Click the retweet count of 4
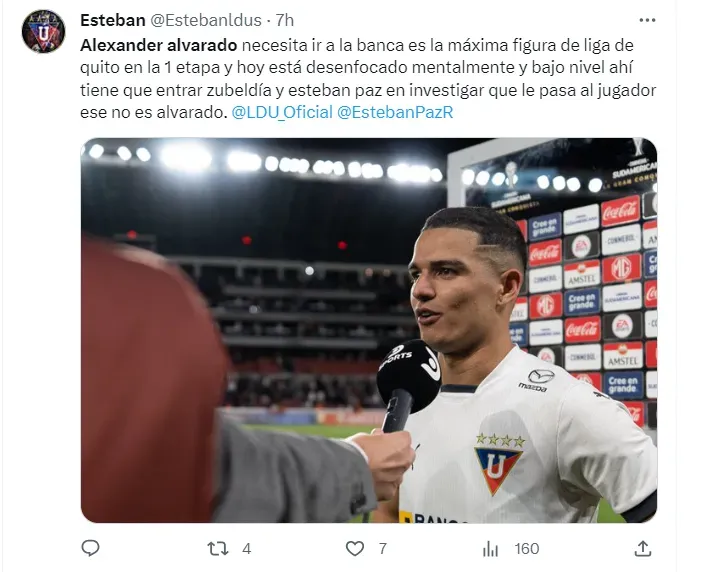The width and height of the screenshot is (702, 572). coord(246,549)
